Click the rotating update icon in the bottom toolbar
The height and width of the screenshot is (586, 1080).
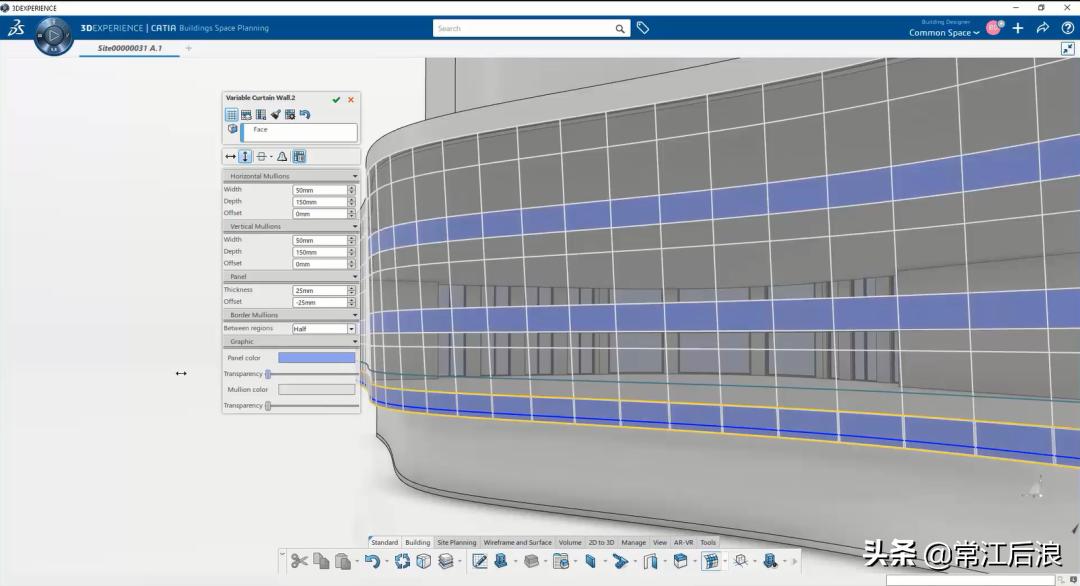coord(403,560)
